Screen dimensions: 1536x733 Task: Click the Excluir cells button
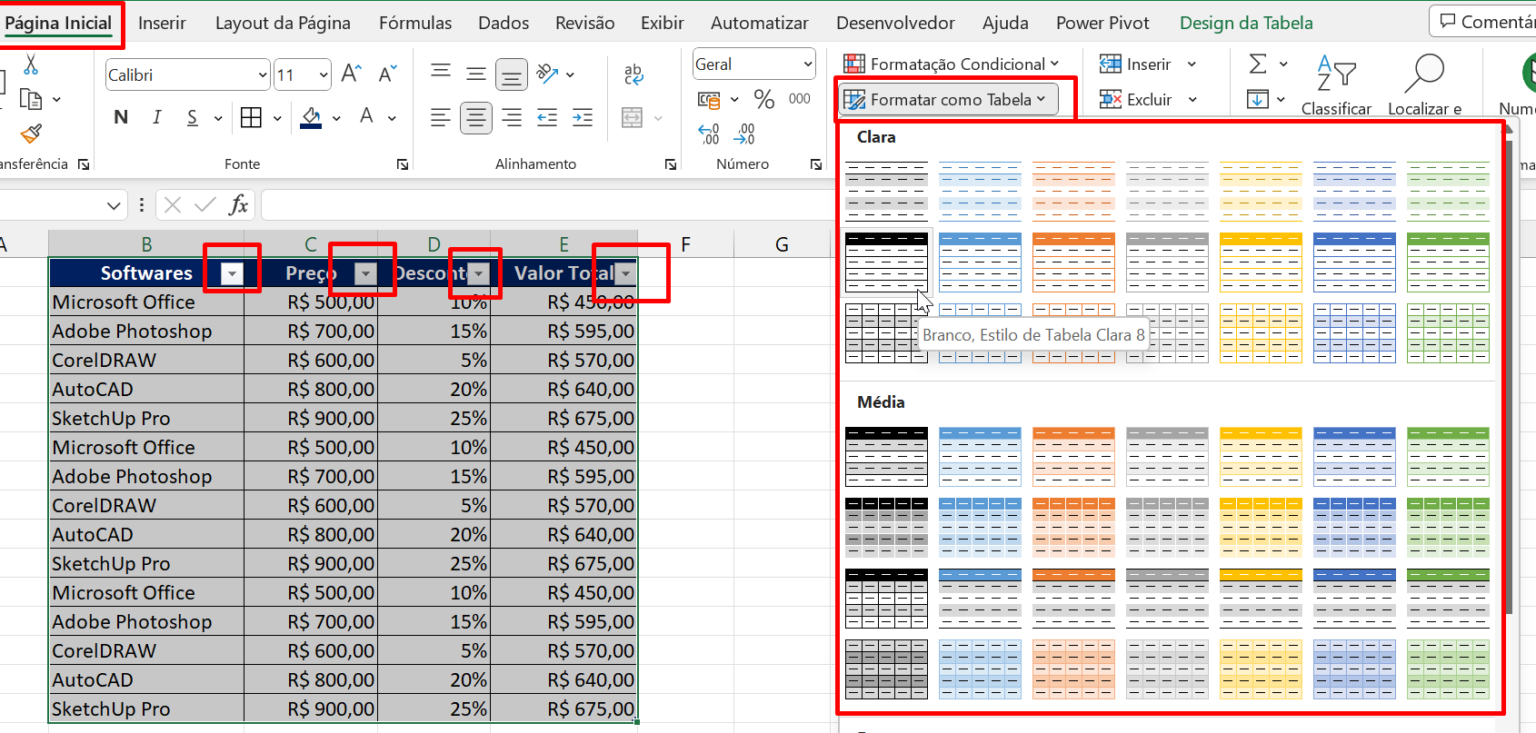click(x=1148, y=99)
